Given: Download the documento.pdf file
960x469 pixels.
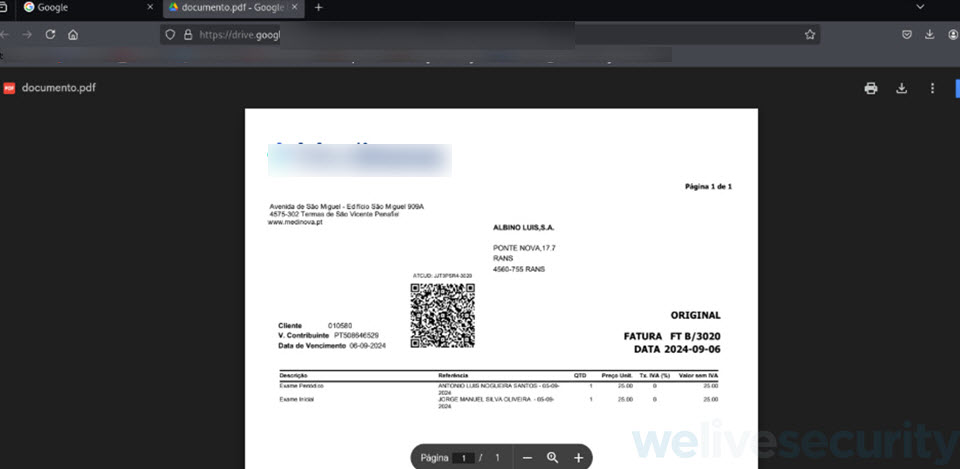Looking at the screenshot, I should coord(901,88).
